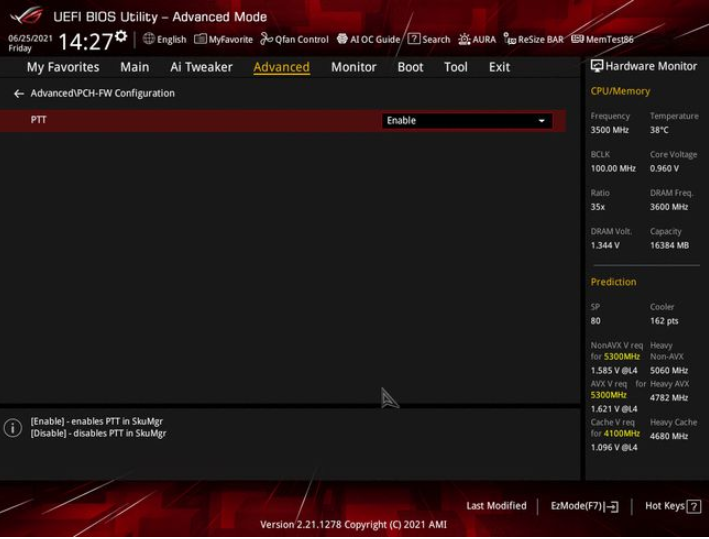
Task: Launch MemTest86
Action: point(602,39)
